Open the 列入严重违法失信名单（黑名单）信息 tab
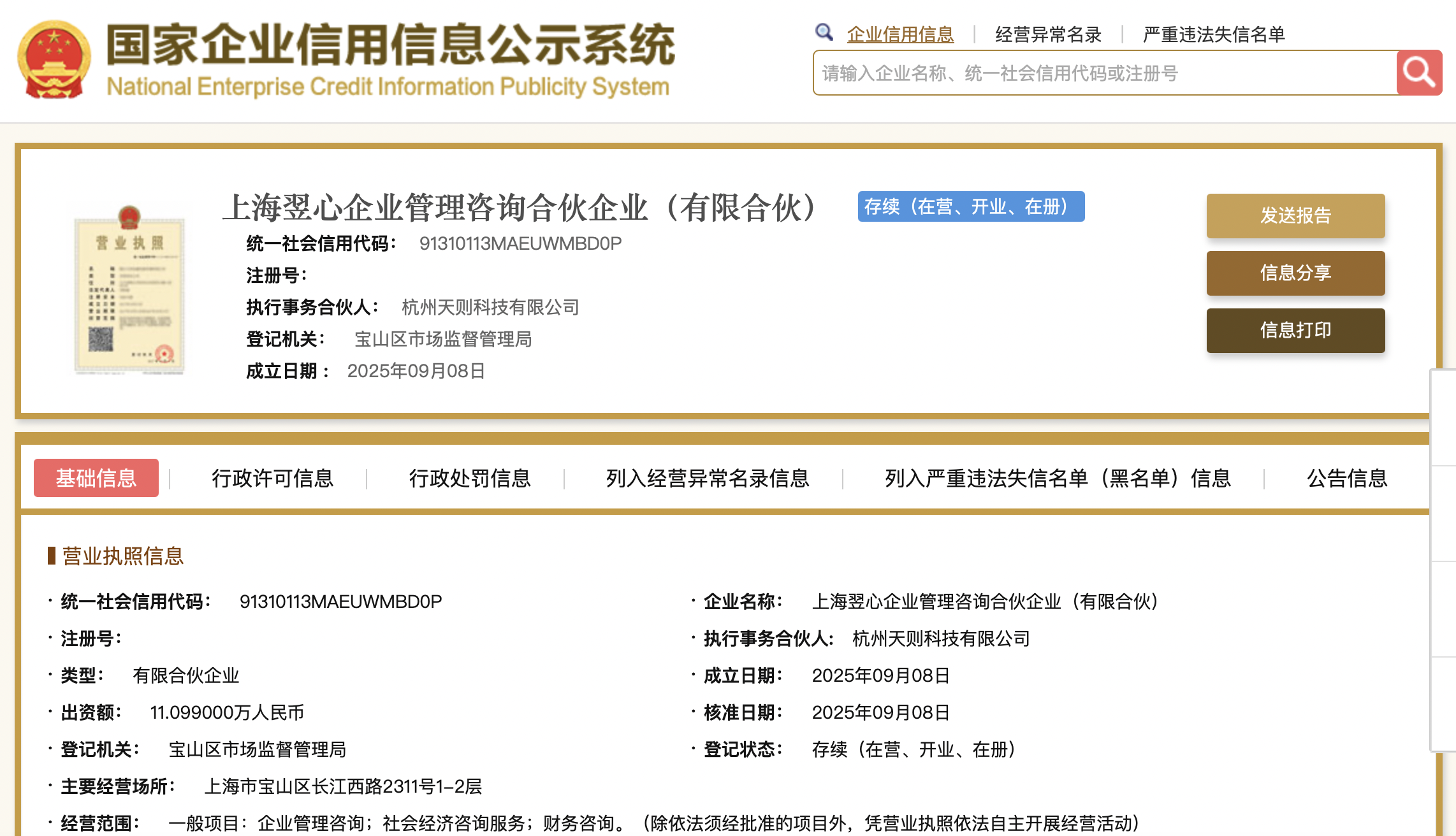Image resolution: width=1456 pixels, height=836 pixels. 1057,478
